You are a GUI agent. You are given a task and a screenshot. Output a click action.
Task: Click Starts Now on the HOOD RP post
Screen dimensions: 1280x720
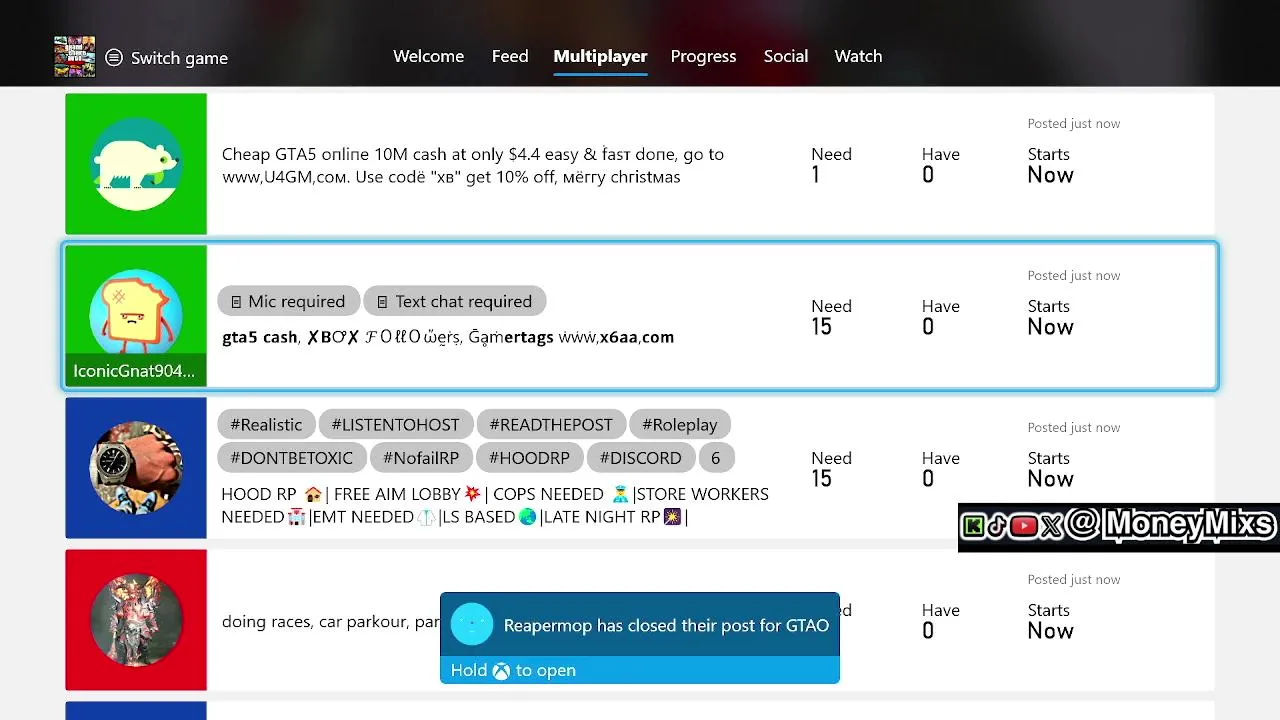pos(1050,468)
